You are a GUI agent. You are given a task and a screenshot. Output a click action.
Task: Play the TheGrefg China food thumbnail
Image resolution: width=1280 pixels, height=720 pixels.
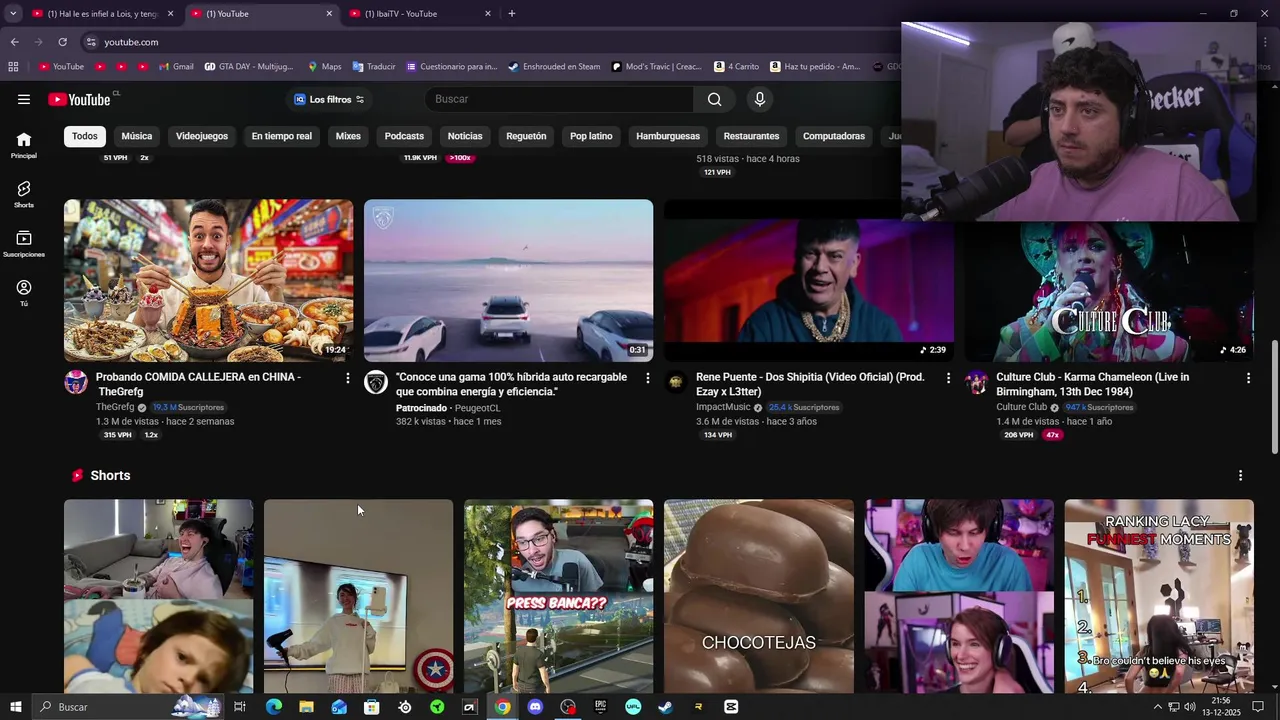point(208,280)
